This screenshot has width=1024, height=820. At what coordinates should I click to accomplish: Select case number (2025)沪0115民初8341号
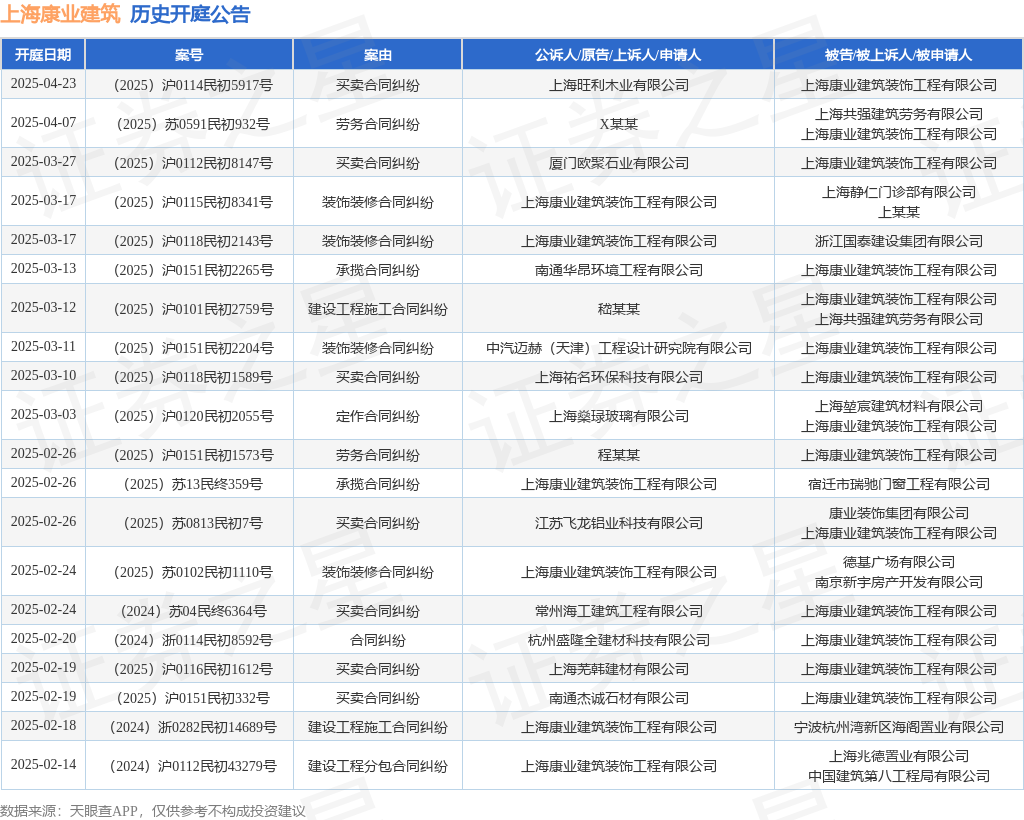(189, 202)
